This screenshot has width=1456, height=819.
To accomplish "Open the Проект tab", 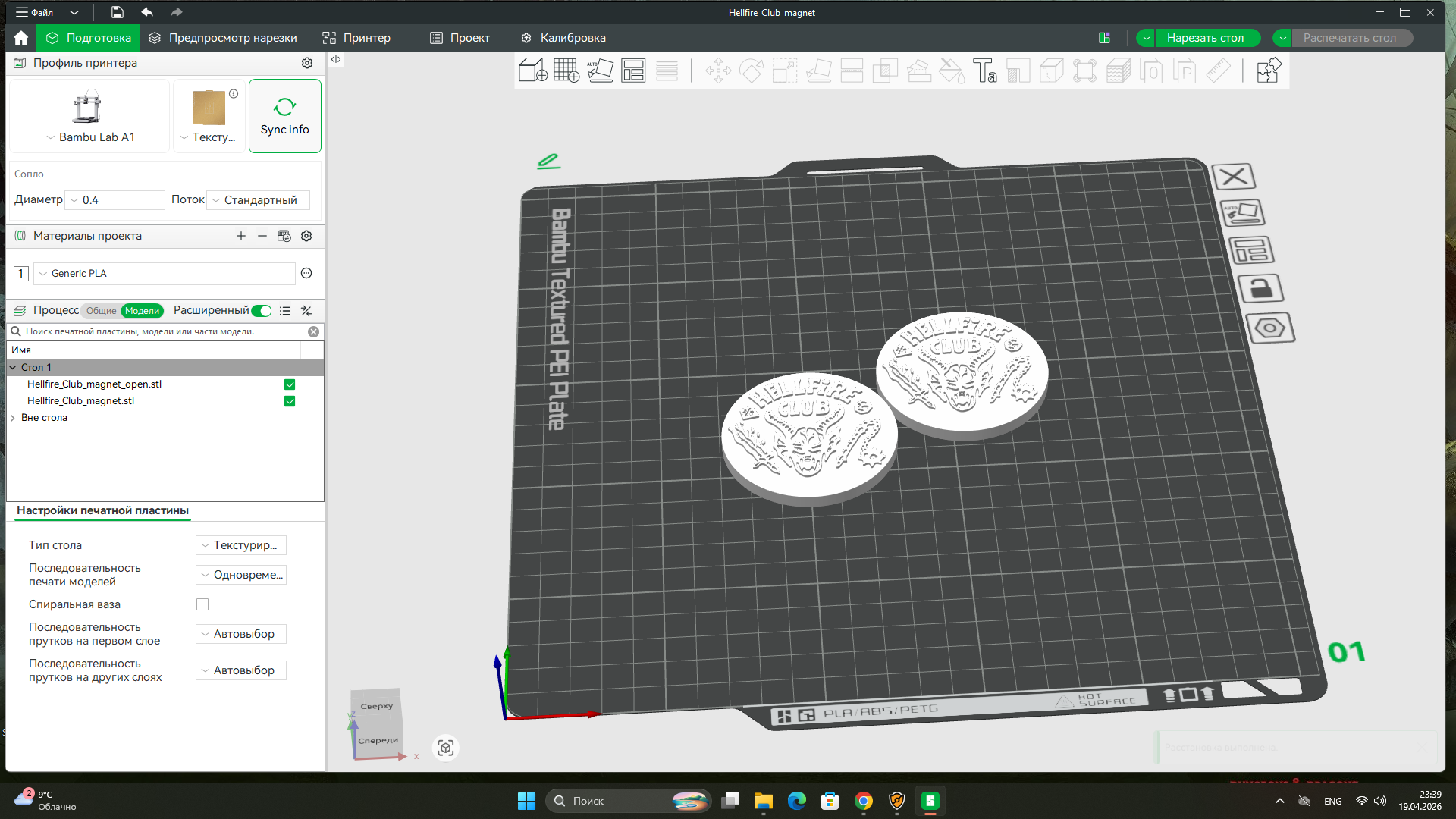I will click(x=460, y=38).
